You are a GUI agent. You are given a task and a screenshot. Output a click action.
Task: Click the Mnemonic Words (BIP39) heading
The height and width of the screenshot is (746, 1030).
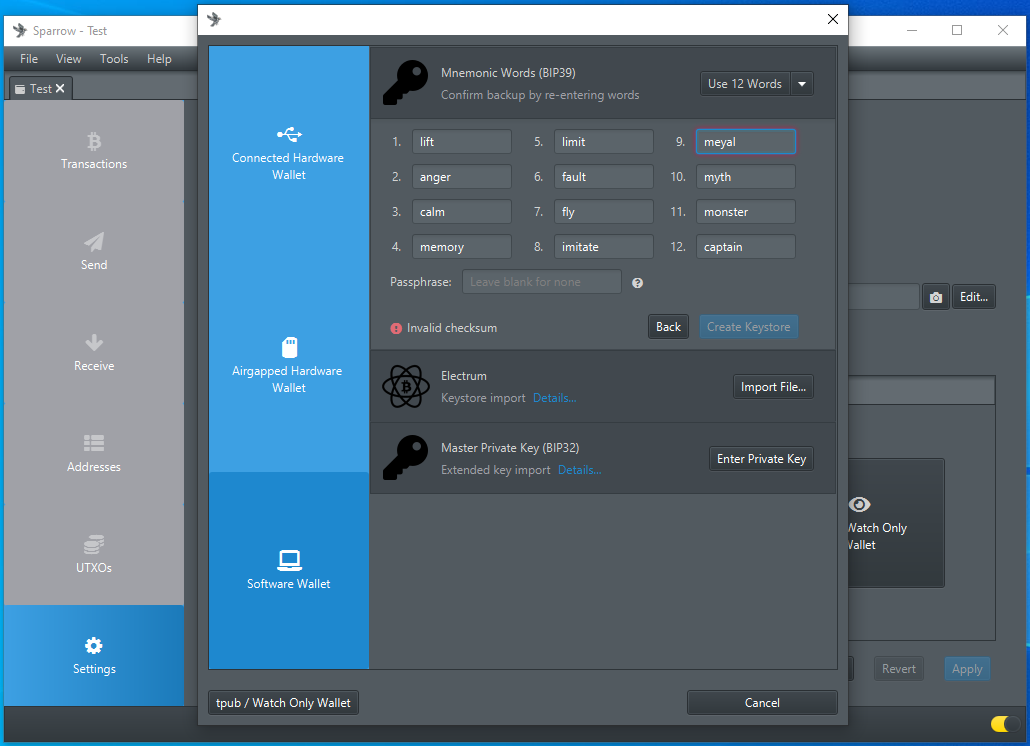coord(508,73)
